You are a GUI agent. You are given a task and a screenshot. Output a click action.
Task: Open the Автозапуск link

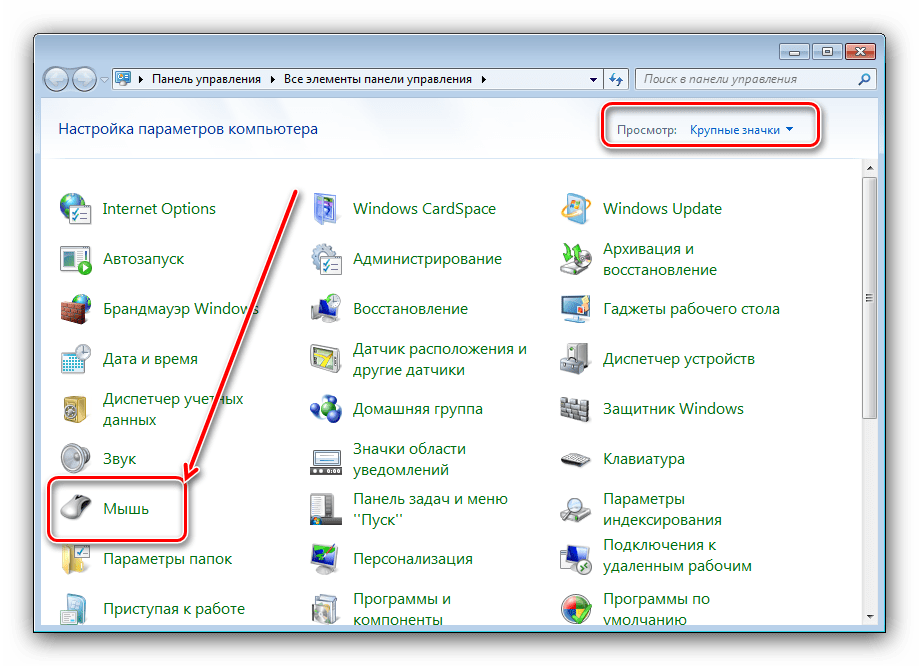(144, 259)
